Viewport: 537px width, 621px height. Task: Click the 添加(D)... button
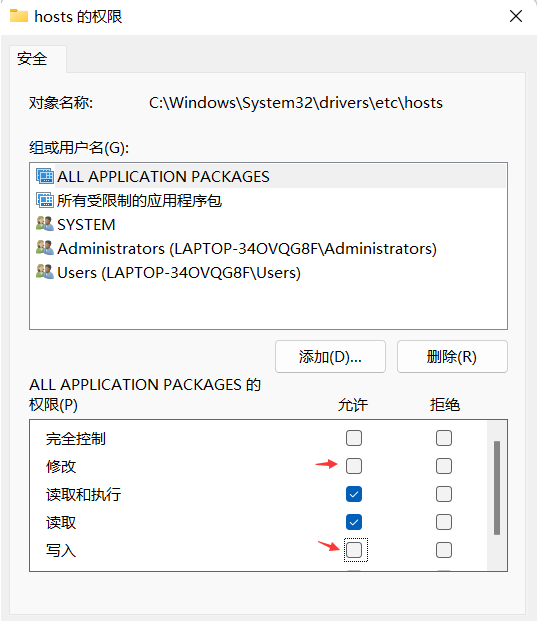pyautogui.click(x=330, y=356)
